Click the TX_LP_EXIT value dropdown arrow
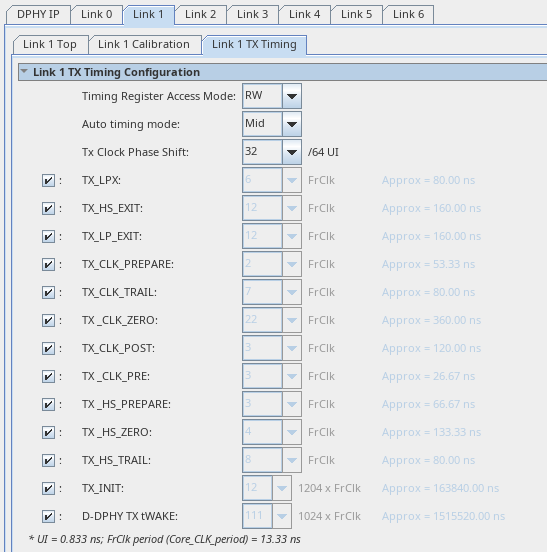547x552 pixels. (x=291, y=236)
